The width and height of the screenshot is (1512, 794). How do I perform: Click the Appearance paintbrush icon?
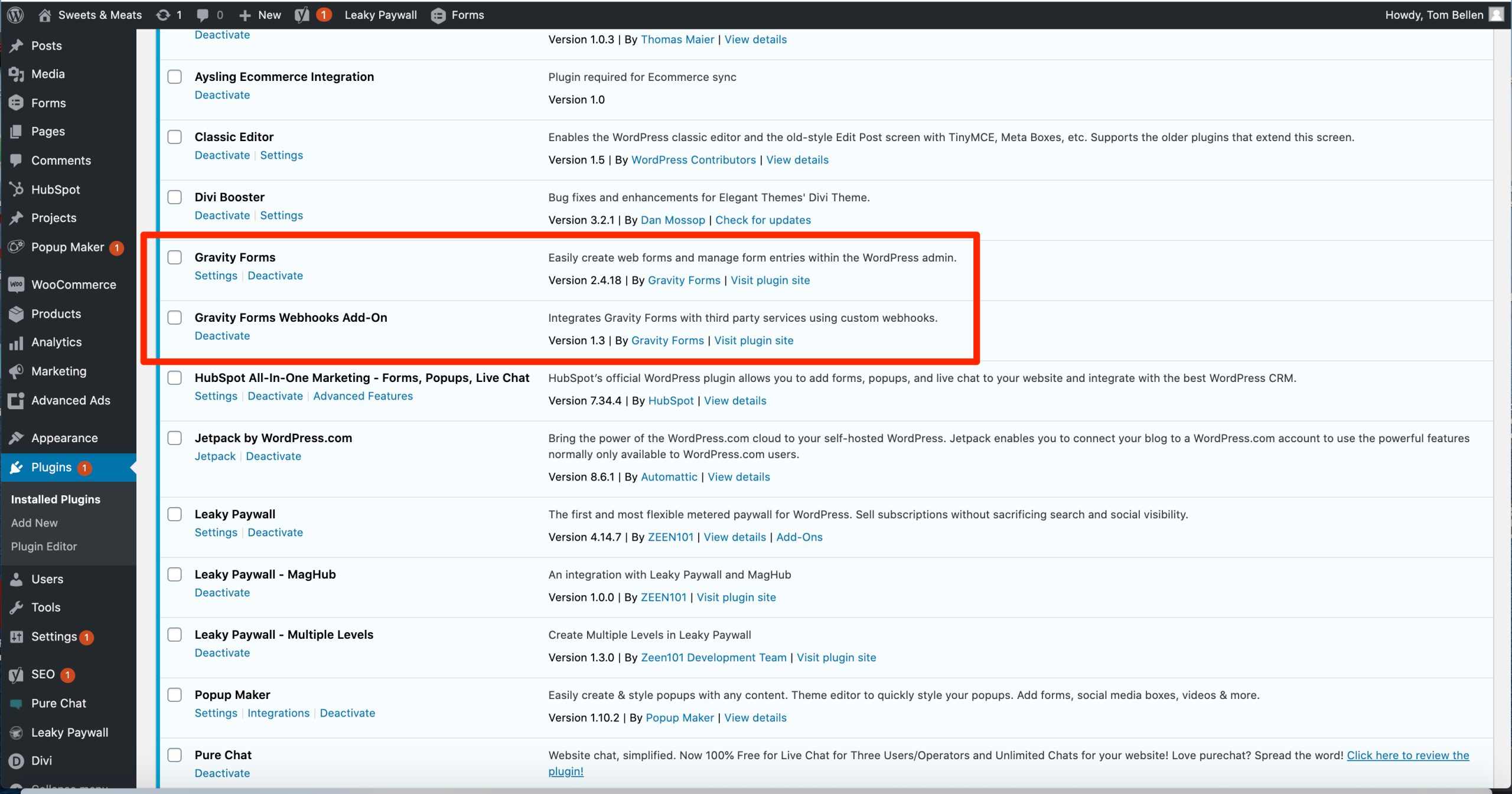tap(17, 438)
